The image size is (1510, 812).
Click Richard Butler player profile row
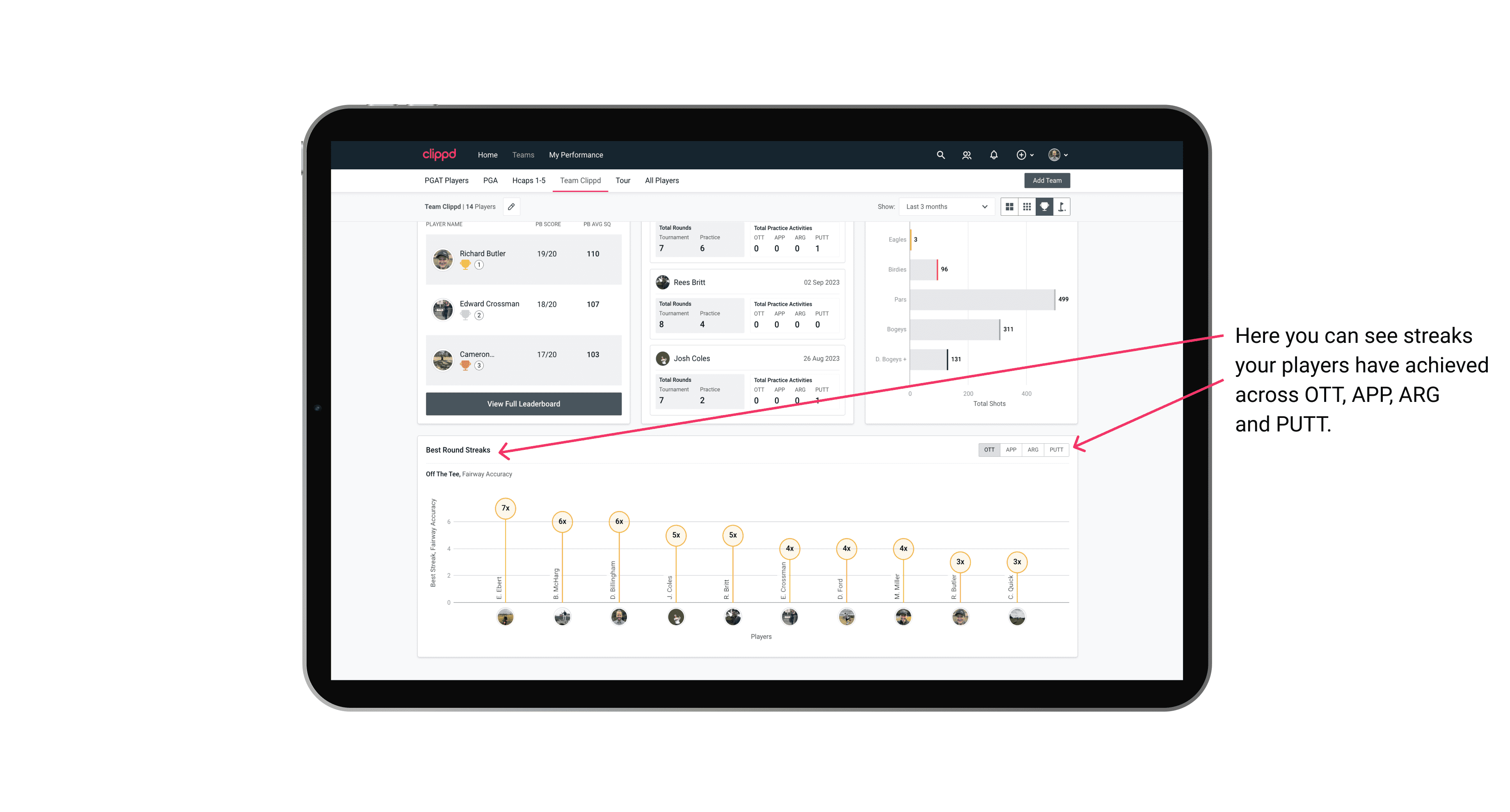pos(523,258)
